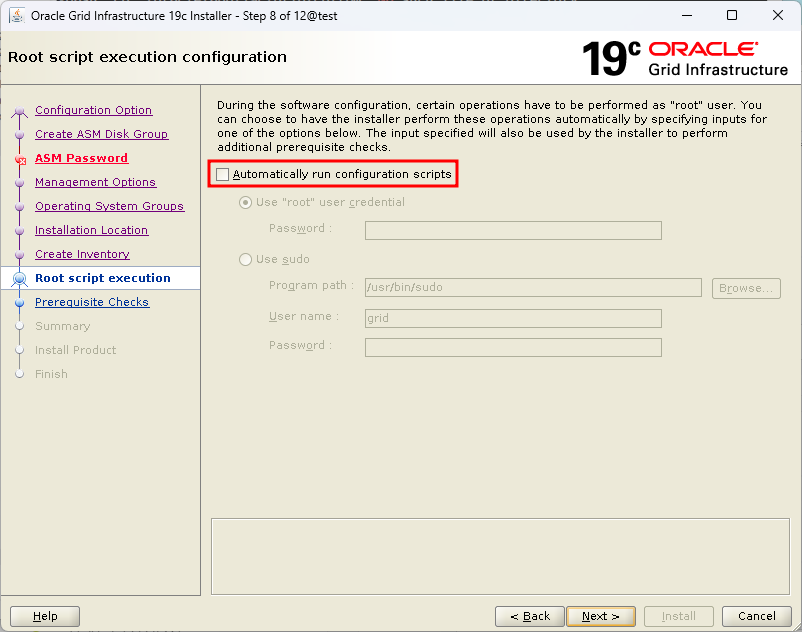Select the Root script execution step

102,278
